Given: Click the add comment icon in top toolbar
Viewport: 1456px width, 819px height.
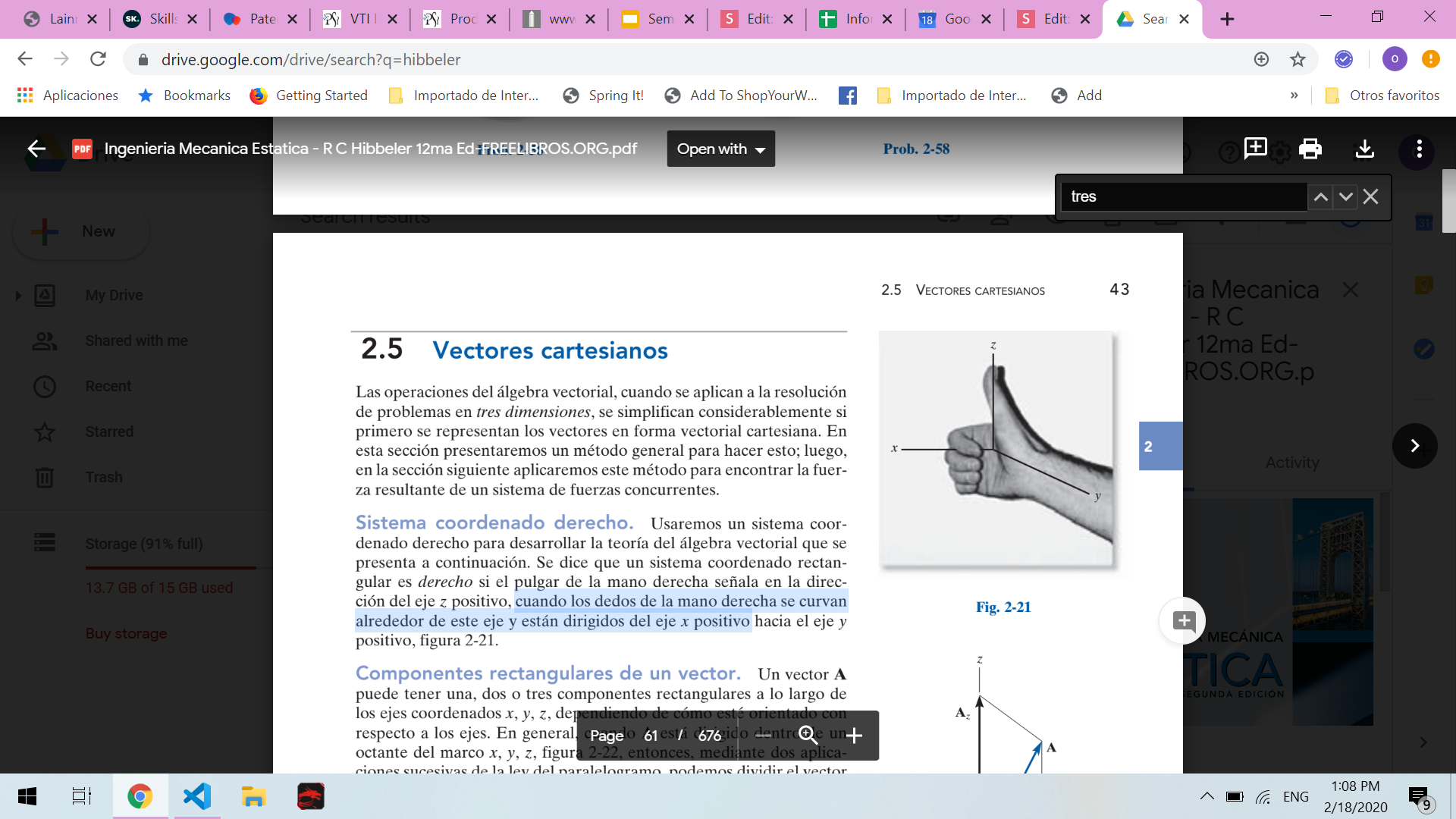Looking at the screenshot, I should click(x=1255, y=149).
